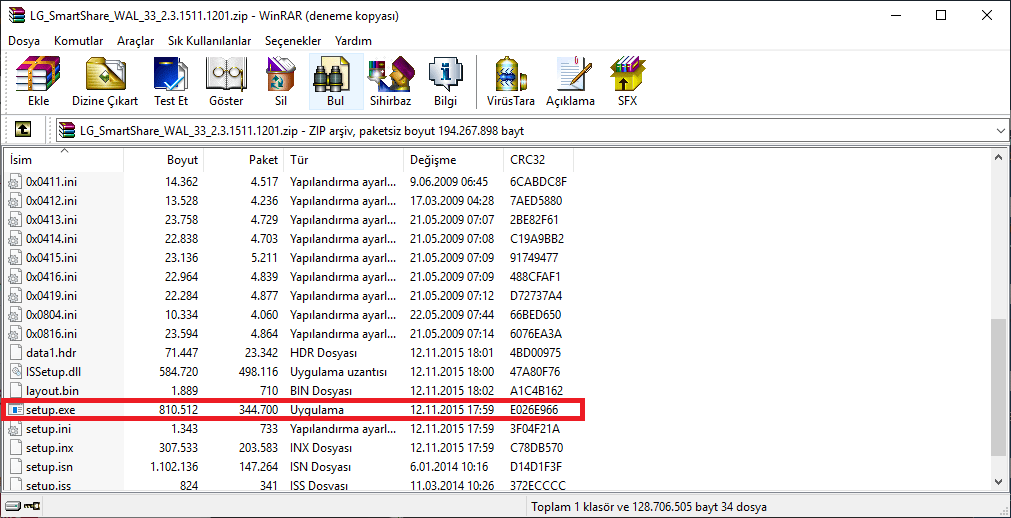Image resolution: width=1011 pixels, height=518 pixels.
Task: Open the Seçenekler menu
Action: click(x=293, y=41)
